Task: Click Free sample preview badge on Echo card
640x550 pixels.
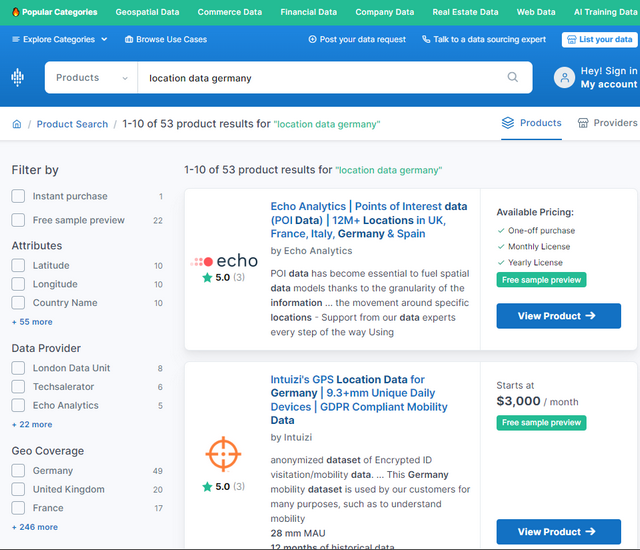Action: (x=541, y=280)
